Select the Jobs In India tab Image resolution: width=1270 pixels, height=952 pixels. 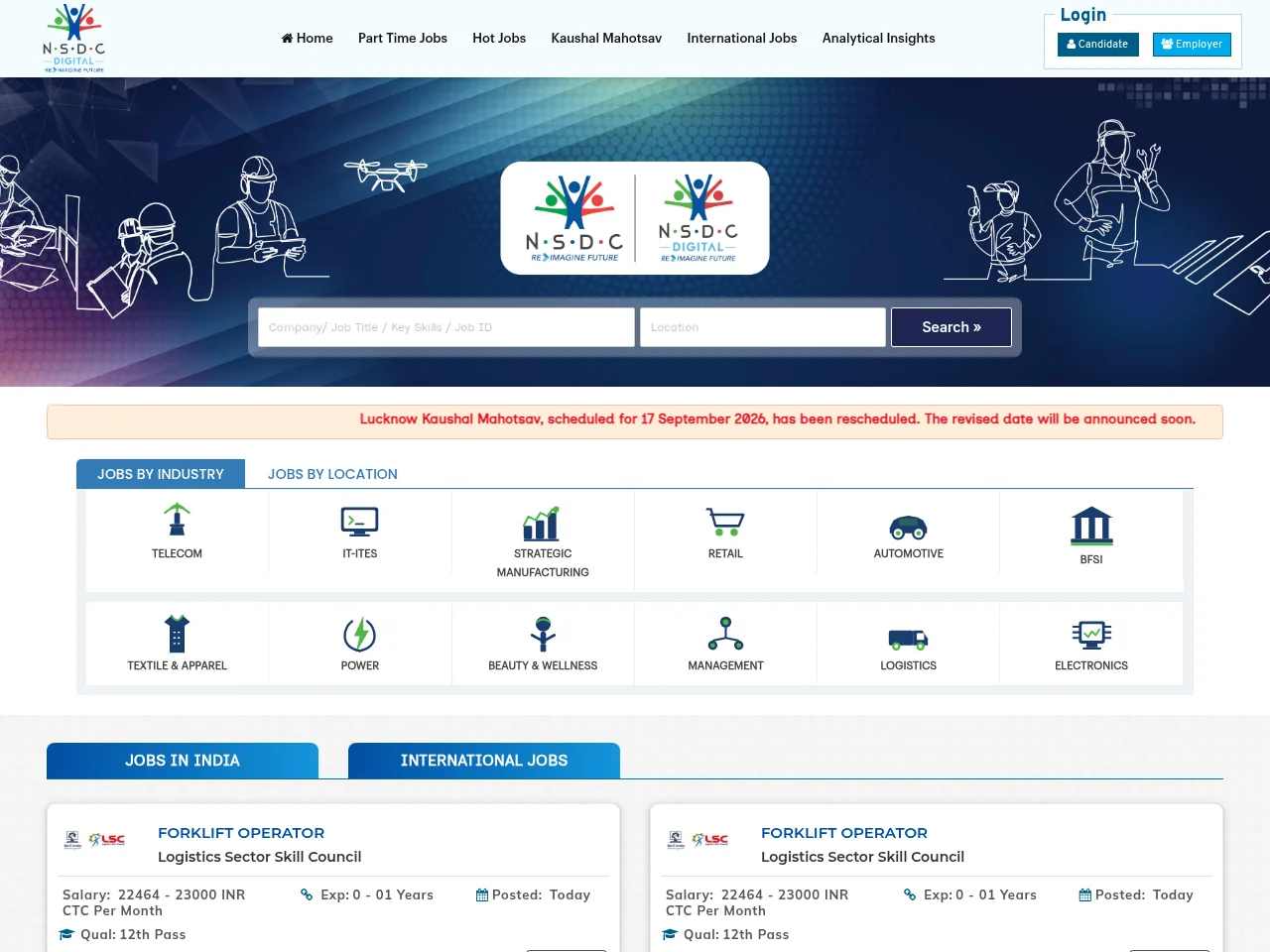(x=183, y=761)
